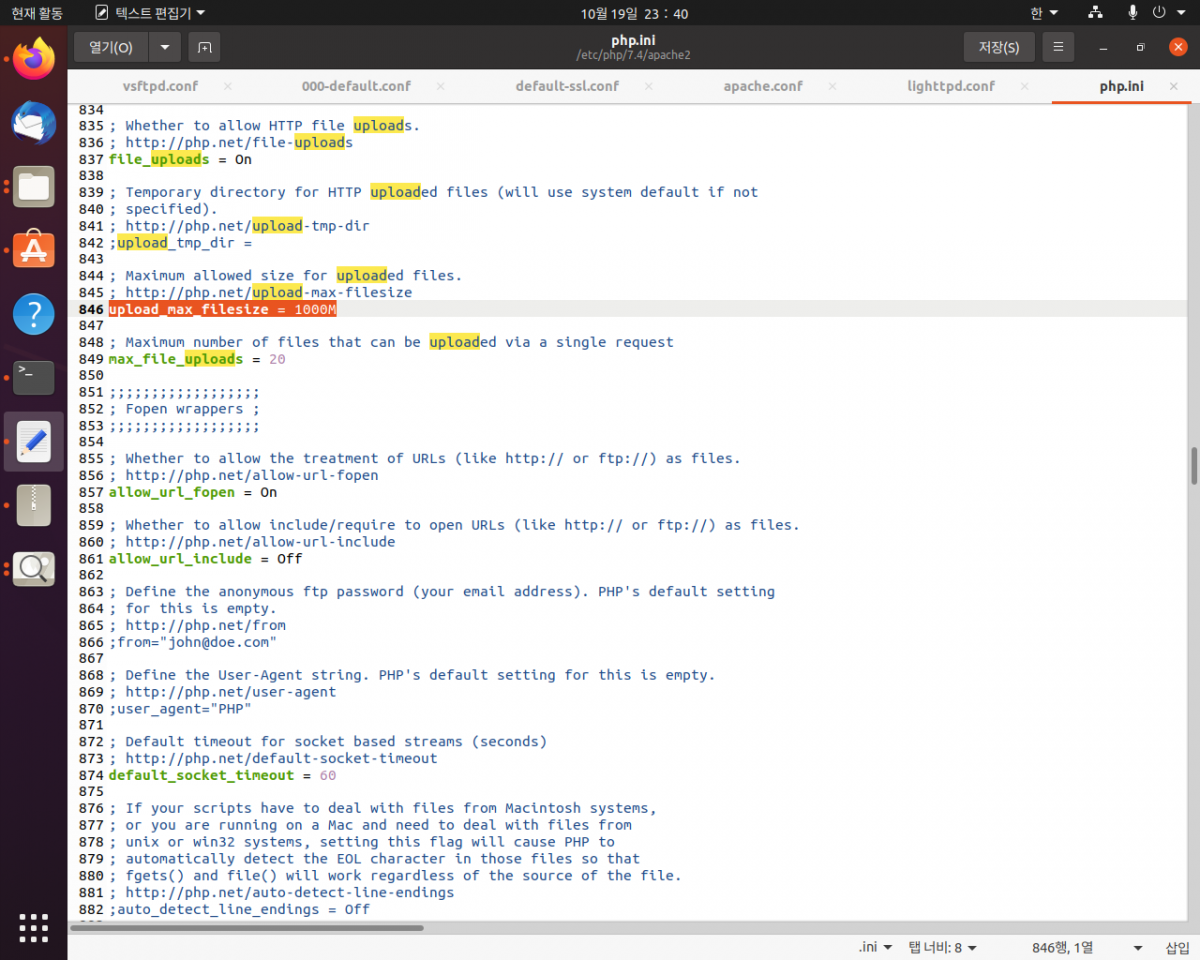This screenshot has width=1200, height=960.
Task: Click the allow_url_include = Off line
Action: tap(205, 559)
